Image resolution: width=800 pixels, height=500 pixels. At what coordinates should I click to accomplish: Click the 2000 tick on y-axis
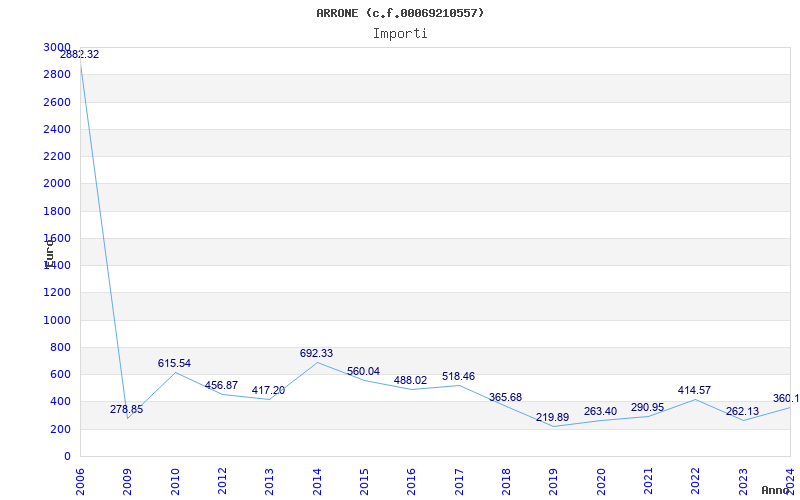[x=57, y=184]
